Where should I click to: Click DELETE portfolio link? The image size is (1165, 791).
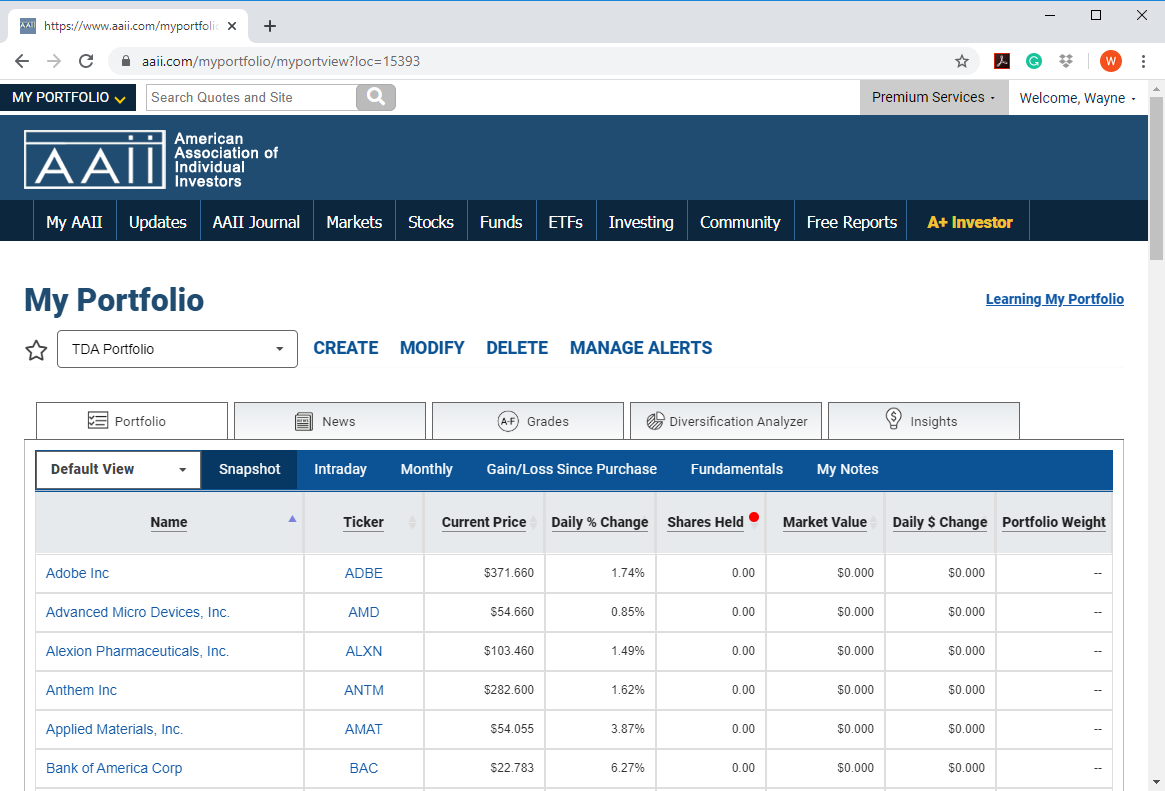(517, 348)
